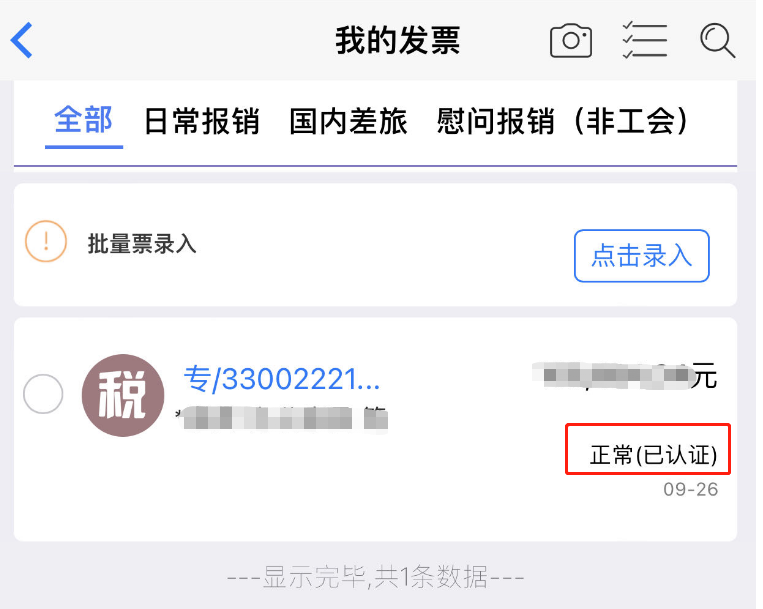Tap the invoice date 09-26

690,489
